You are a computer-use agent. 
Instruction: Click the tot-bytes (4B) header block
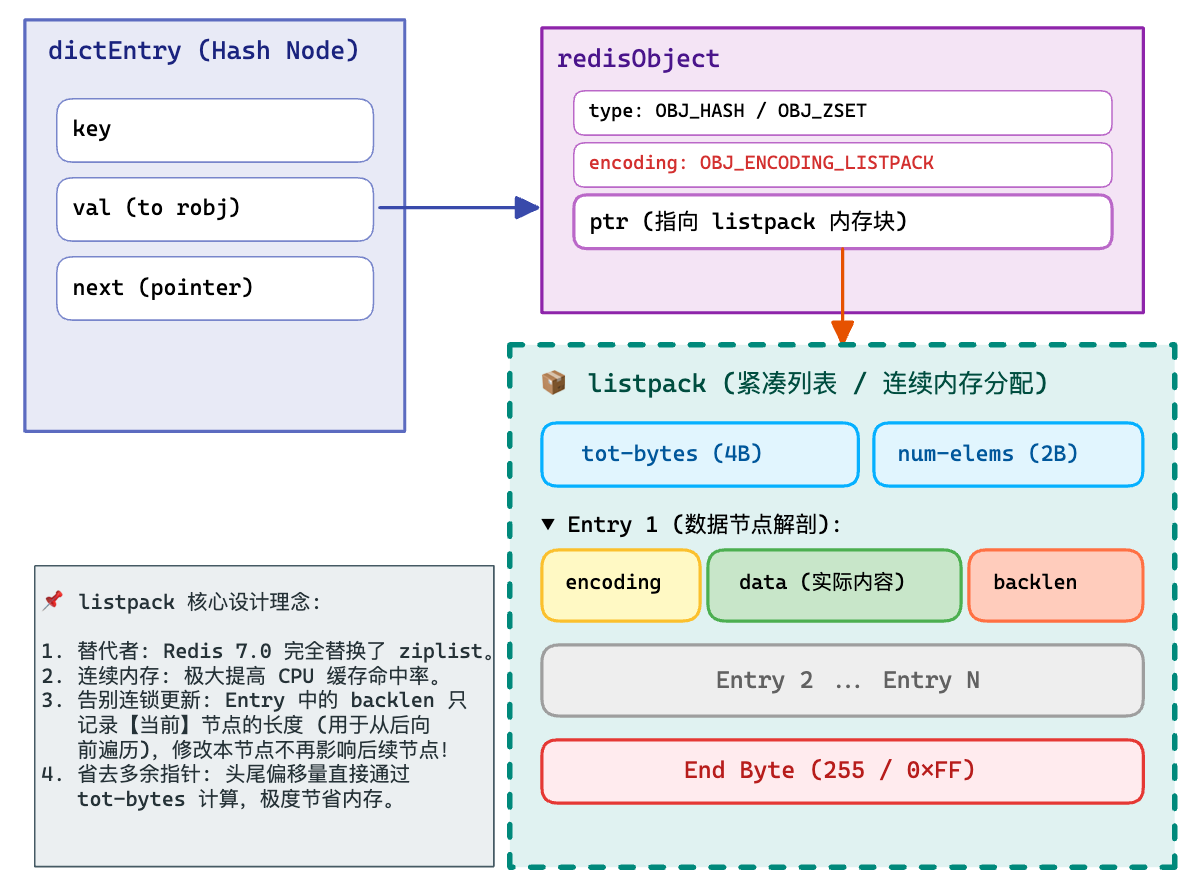pos(699,454)
